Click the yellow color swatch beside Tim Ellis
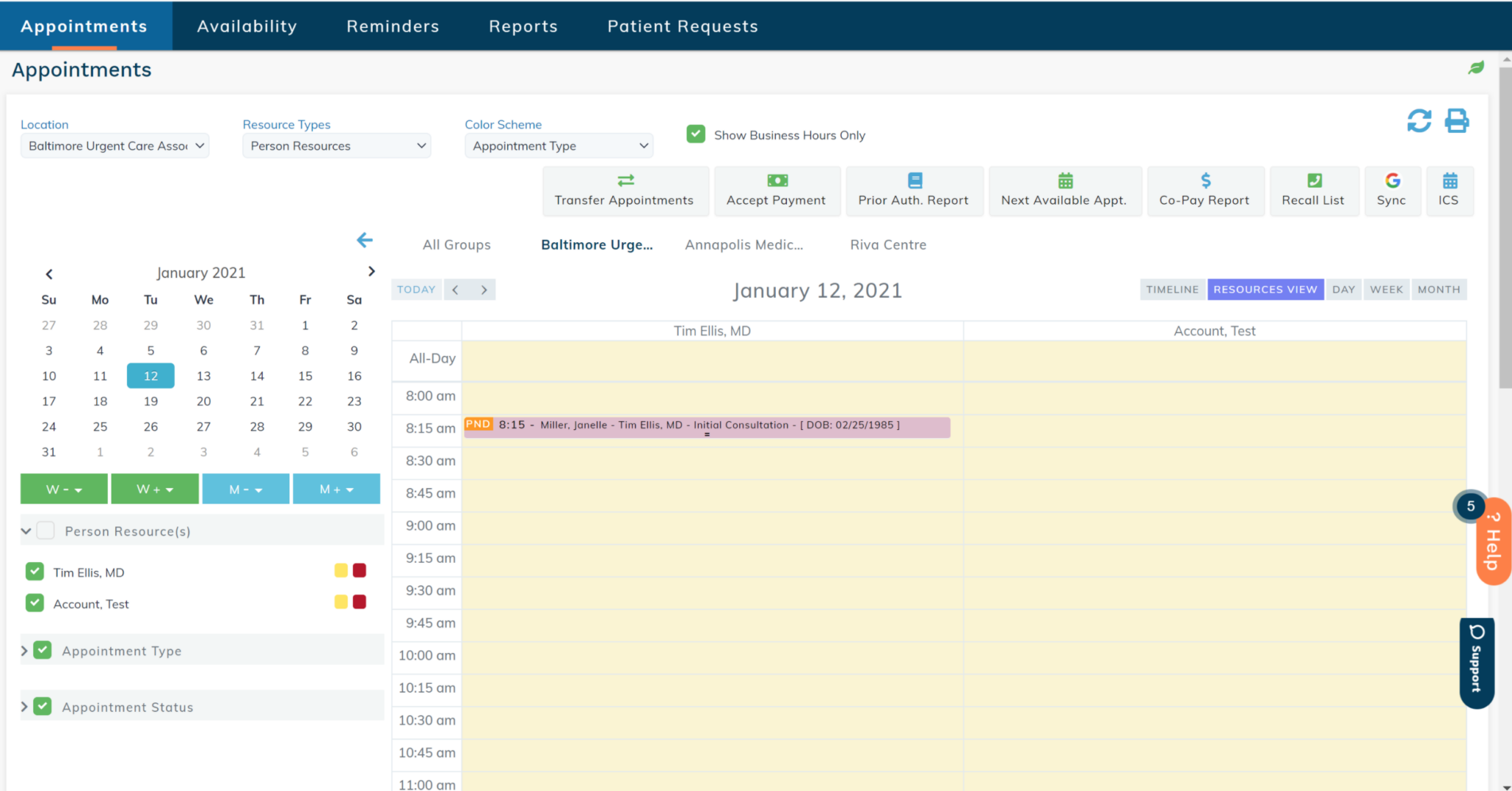 pyautogui.click(x=340, y=570)
